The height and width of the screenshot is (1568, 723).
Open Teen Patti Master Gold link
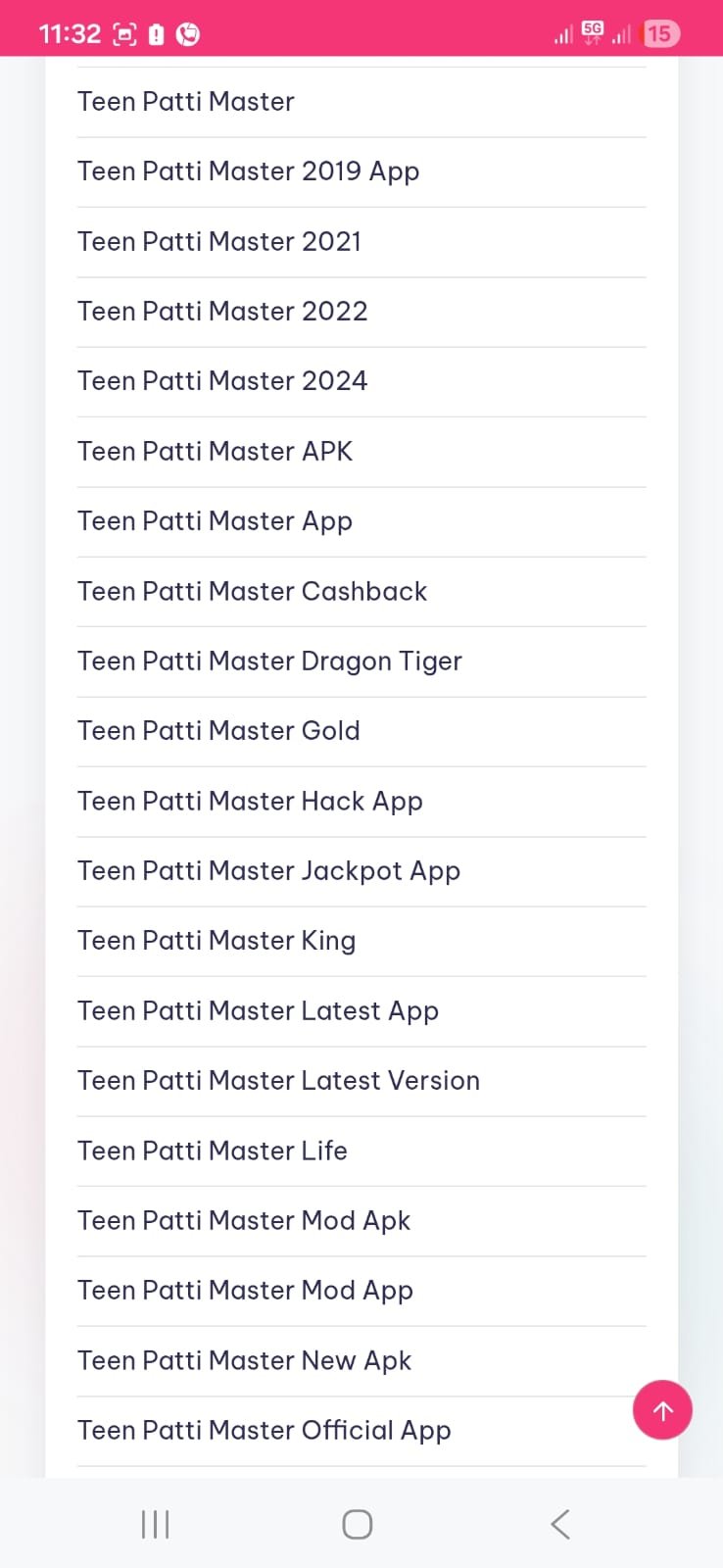217,731
